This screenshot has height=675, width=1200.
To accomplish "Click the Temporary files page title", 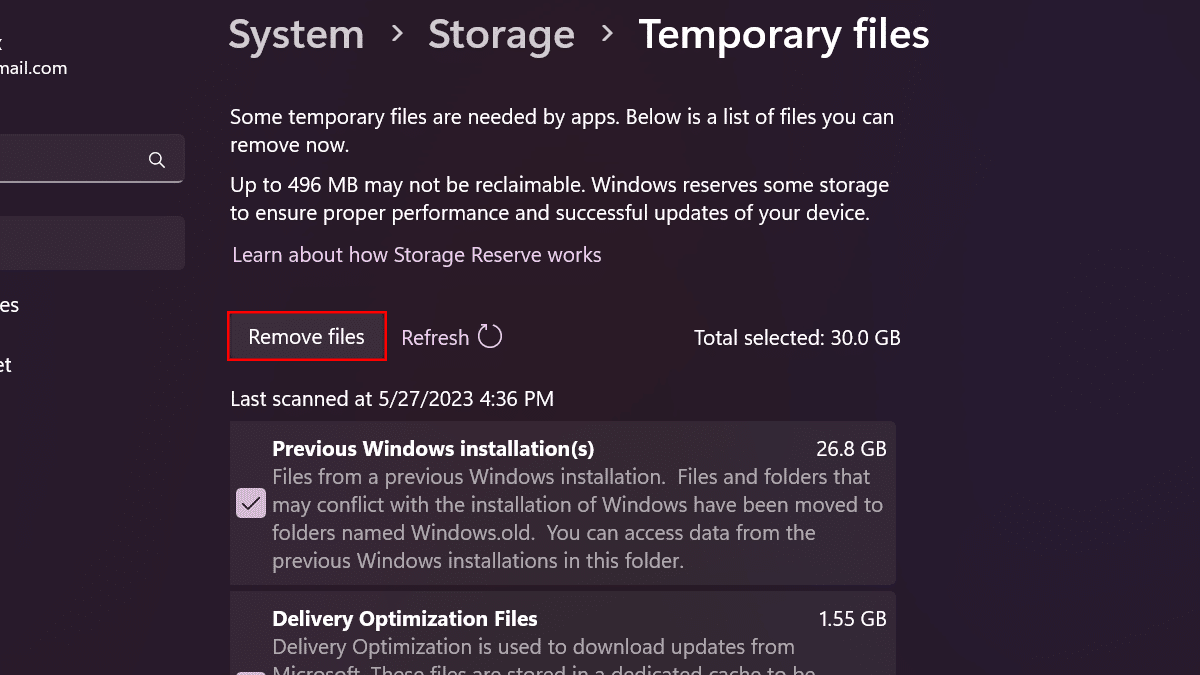I will (784, 35).
